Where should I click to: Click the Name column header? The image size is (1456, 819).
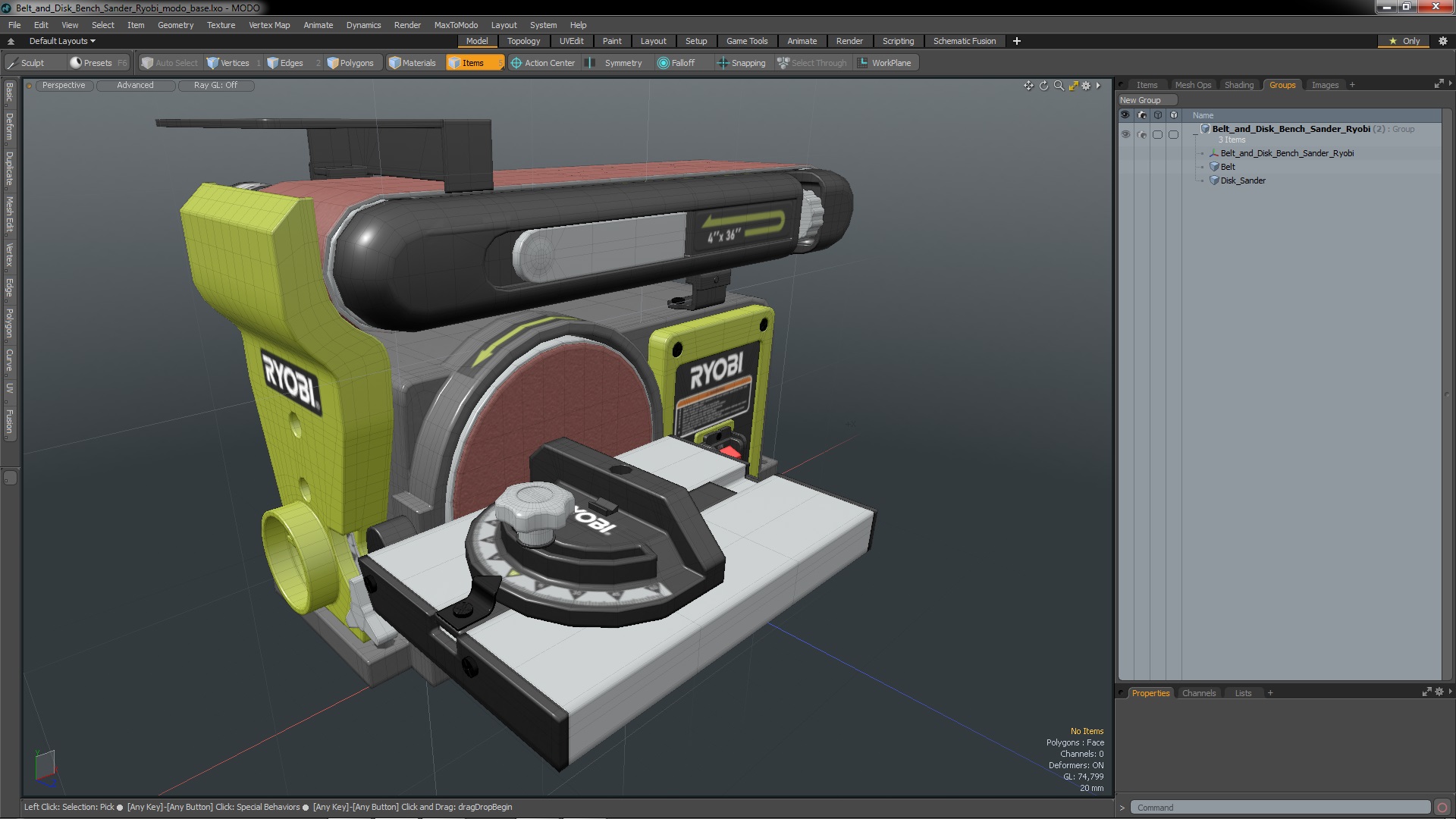1203,115
